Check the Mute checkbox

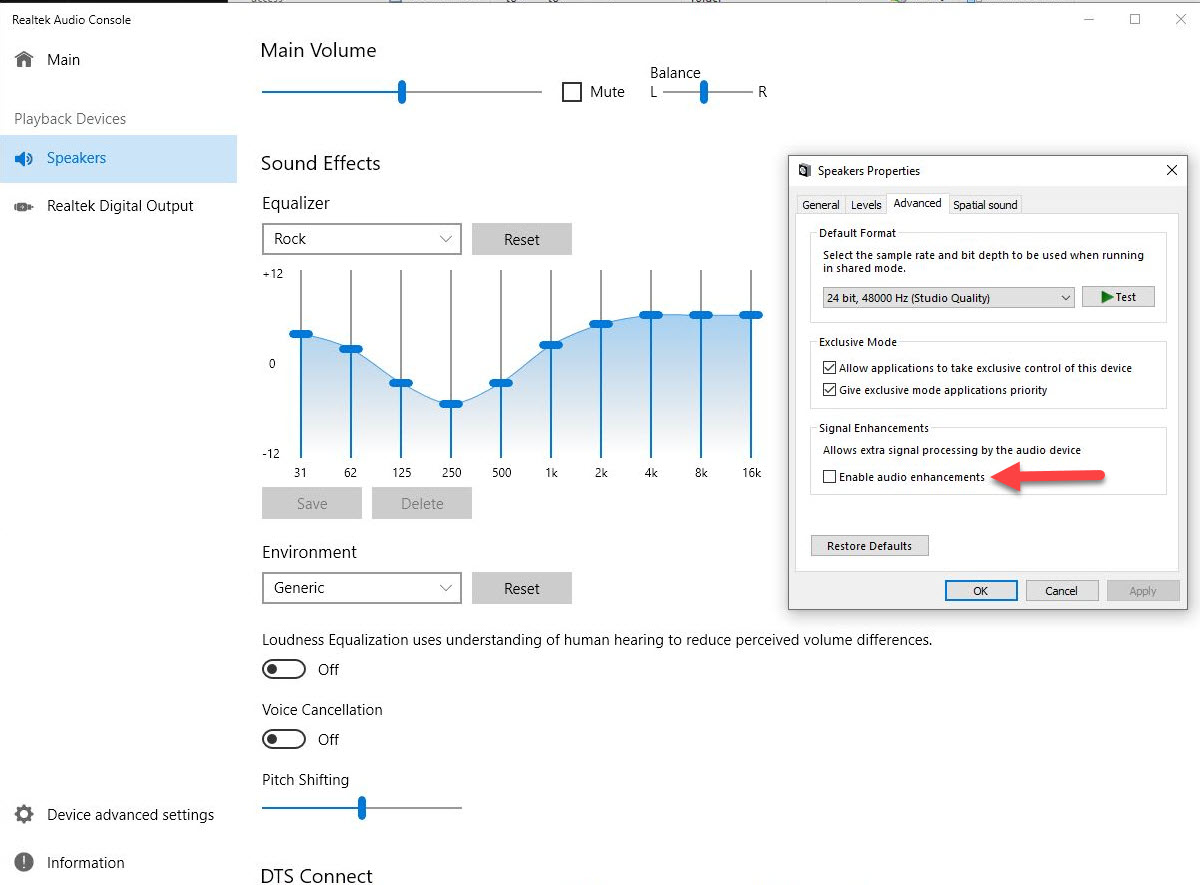[572, 91]
